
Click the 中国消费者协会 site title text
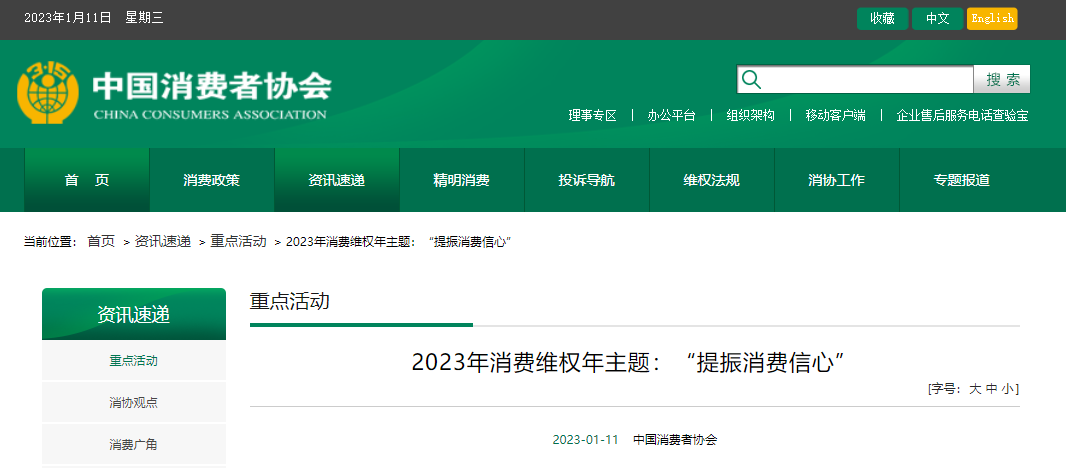tap(212, 86)
